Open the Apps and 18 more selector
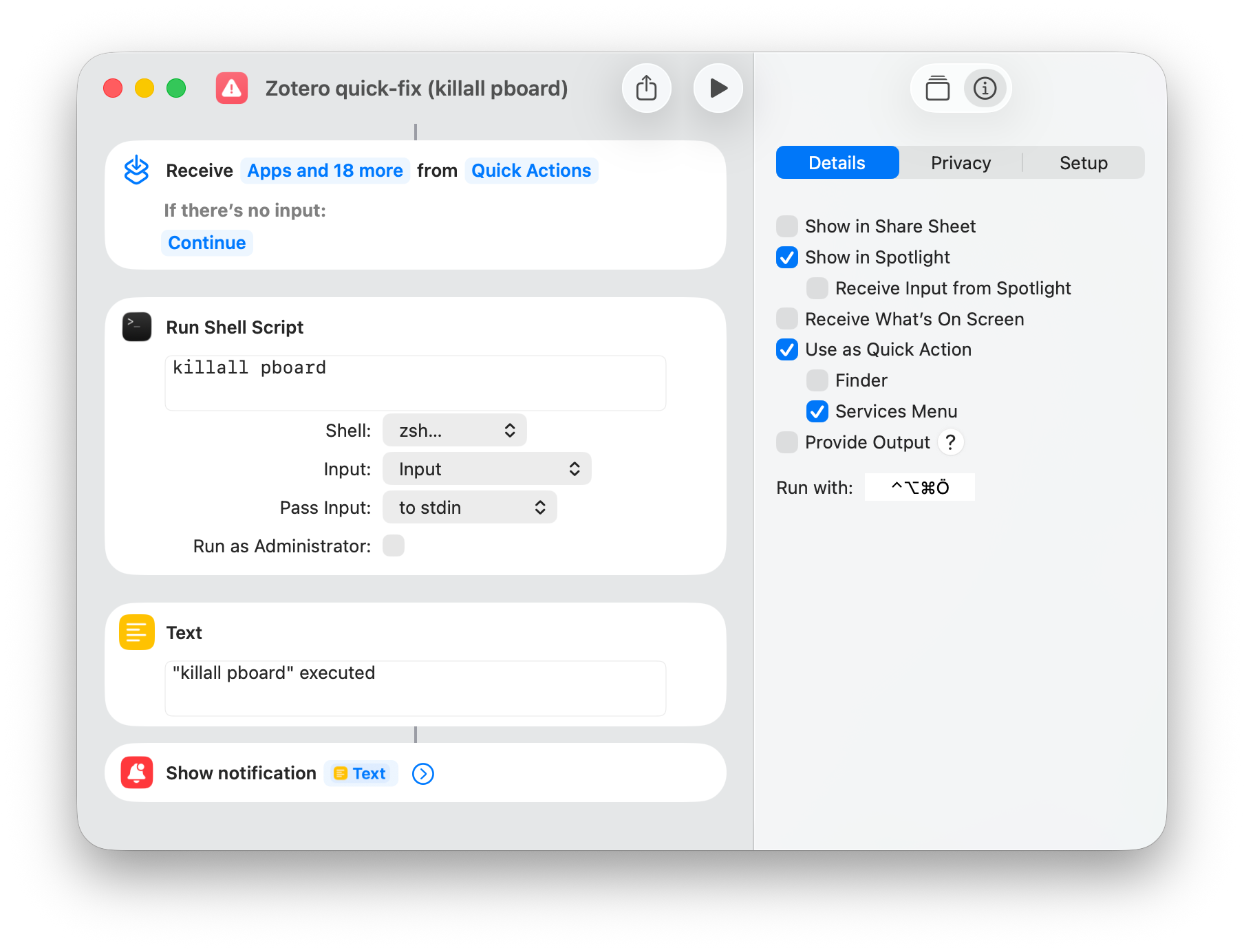 (x=325, y=171)
